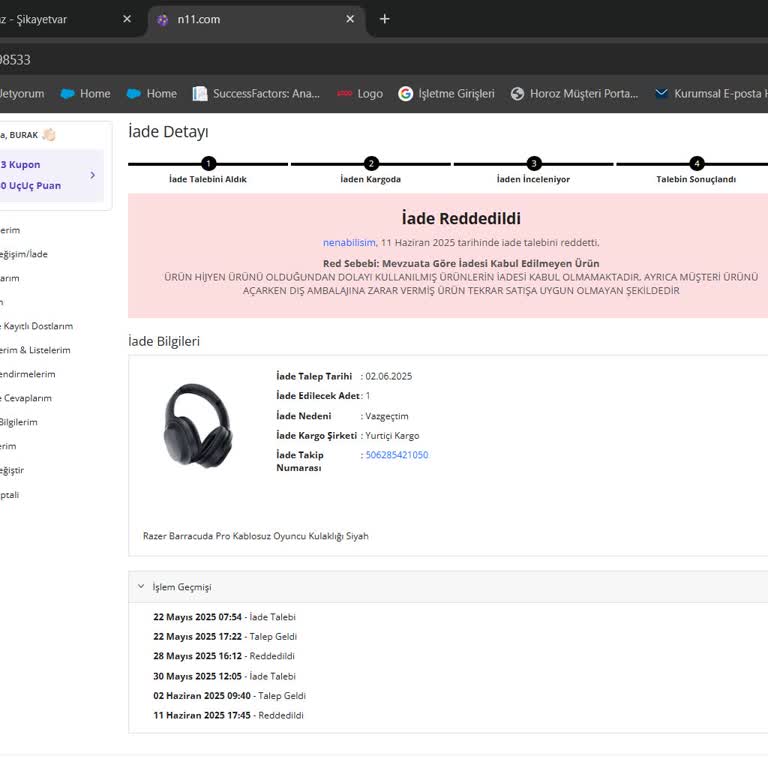Click the red Logo bookmark icon
The image size is (768, 768).
coord(344,93)
